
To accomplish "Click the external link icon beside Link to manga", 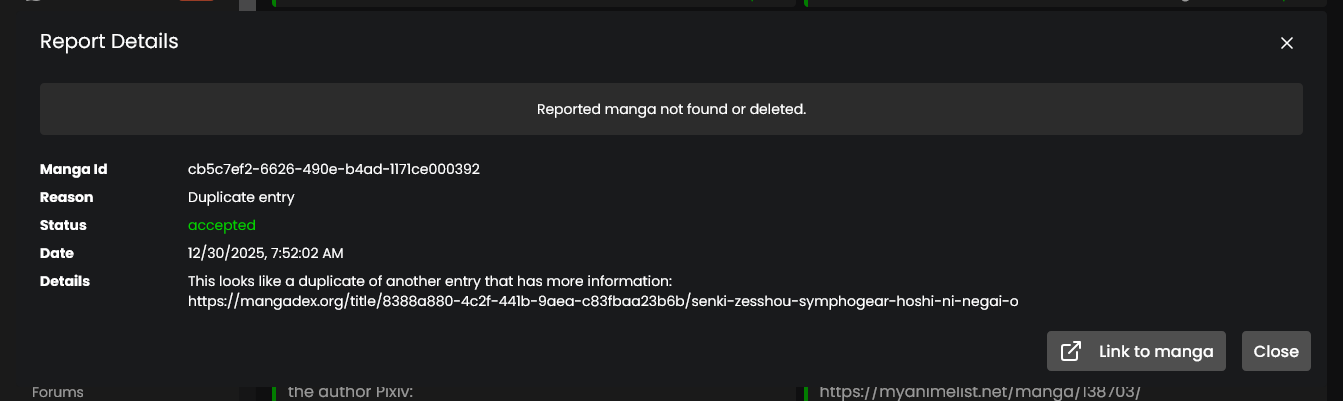I will click(1071, 351).
